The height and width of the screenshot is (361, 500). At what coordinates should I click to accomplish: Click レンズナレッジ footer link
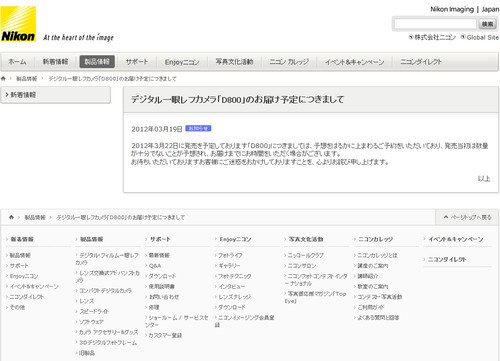coord(234,297)
